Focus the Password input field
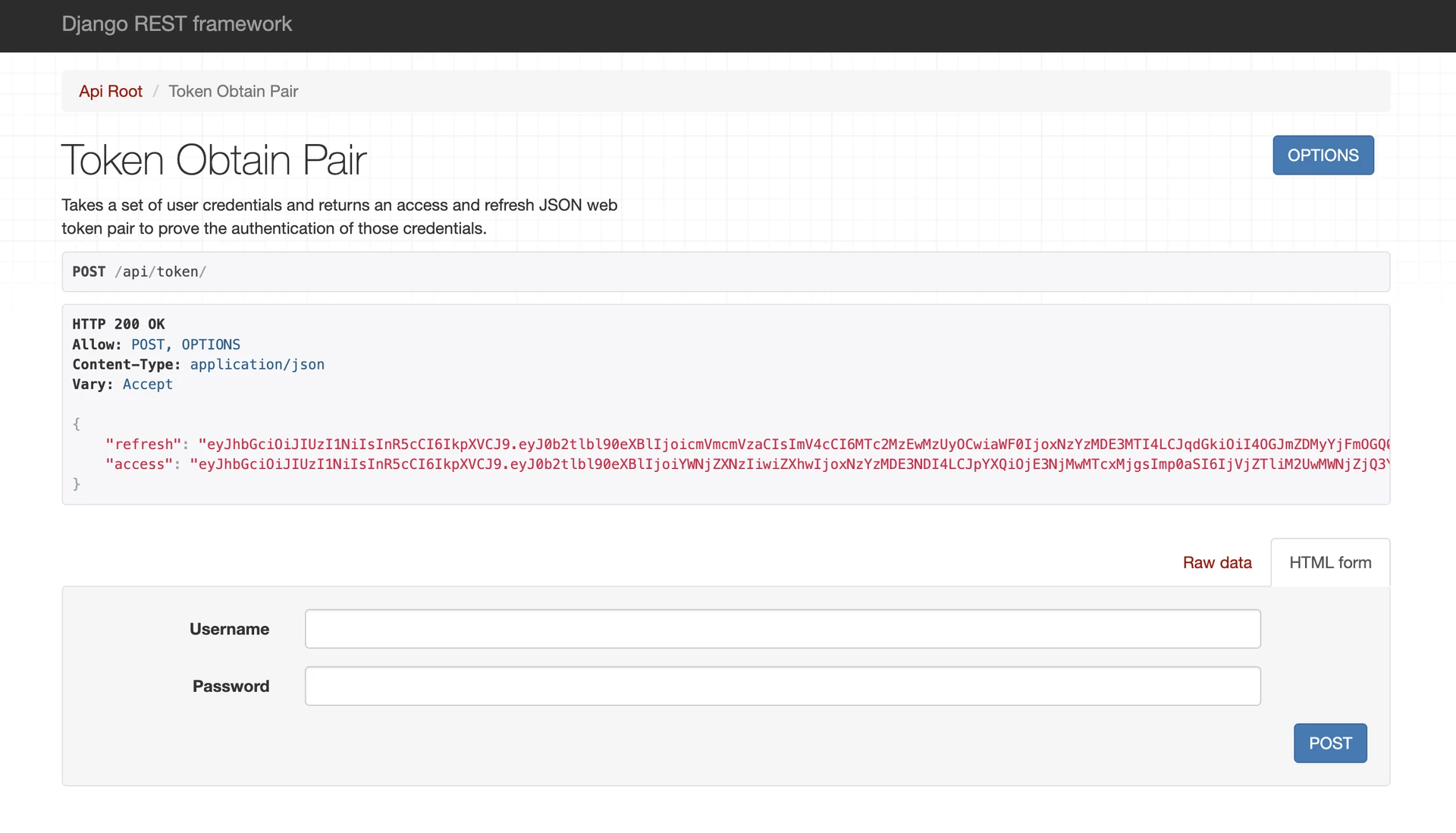This screenshot has height=833, width=1456. pyautogui.click(x=782, y=686)
